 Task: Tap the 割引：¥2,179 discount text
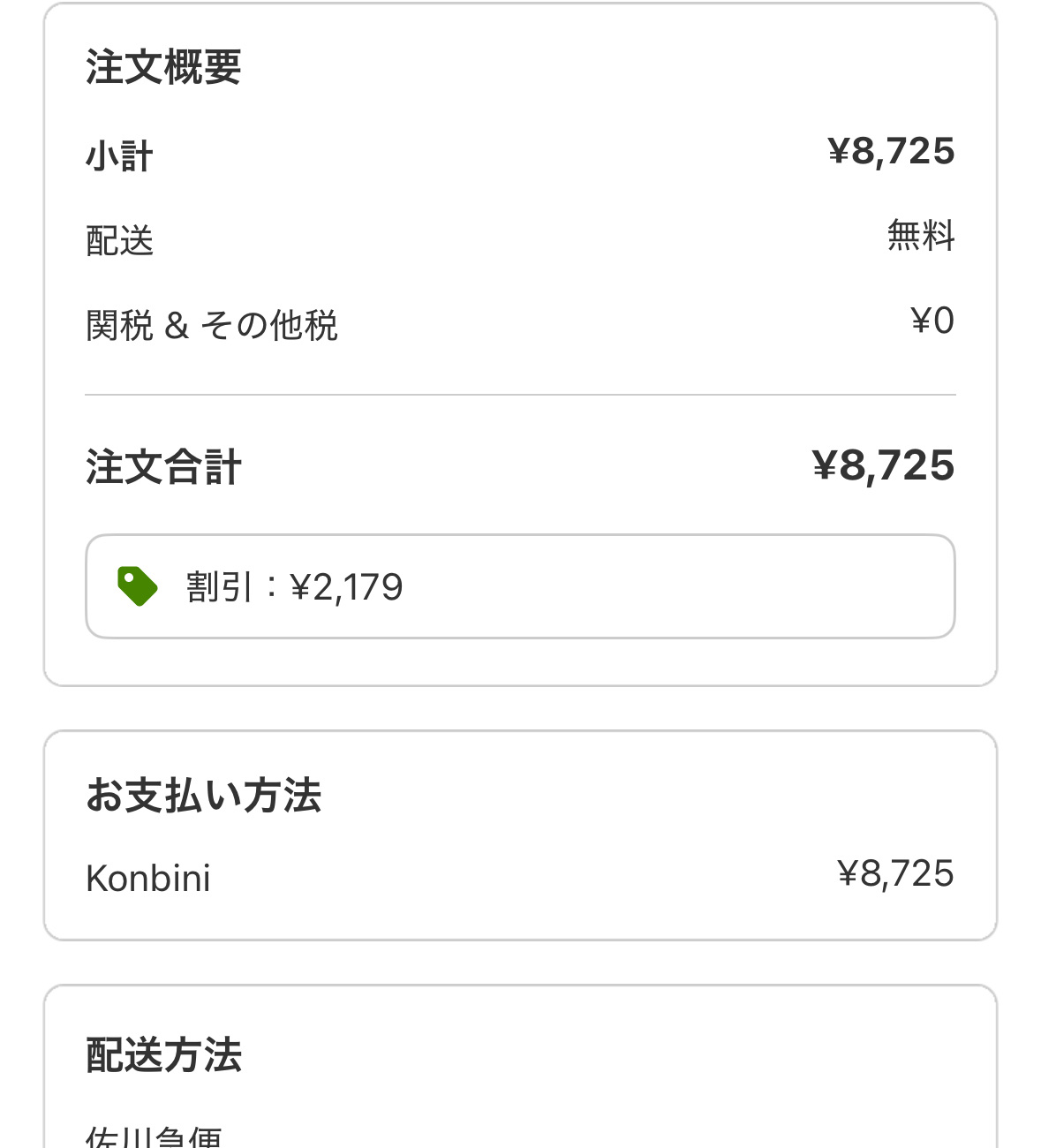[294, 587]
